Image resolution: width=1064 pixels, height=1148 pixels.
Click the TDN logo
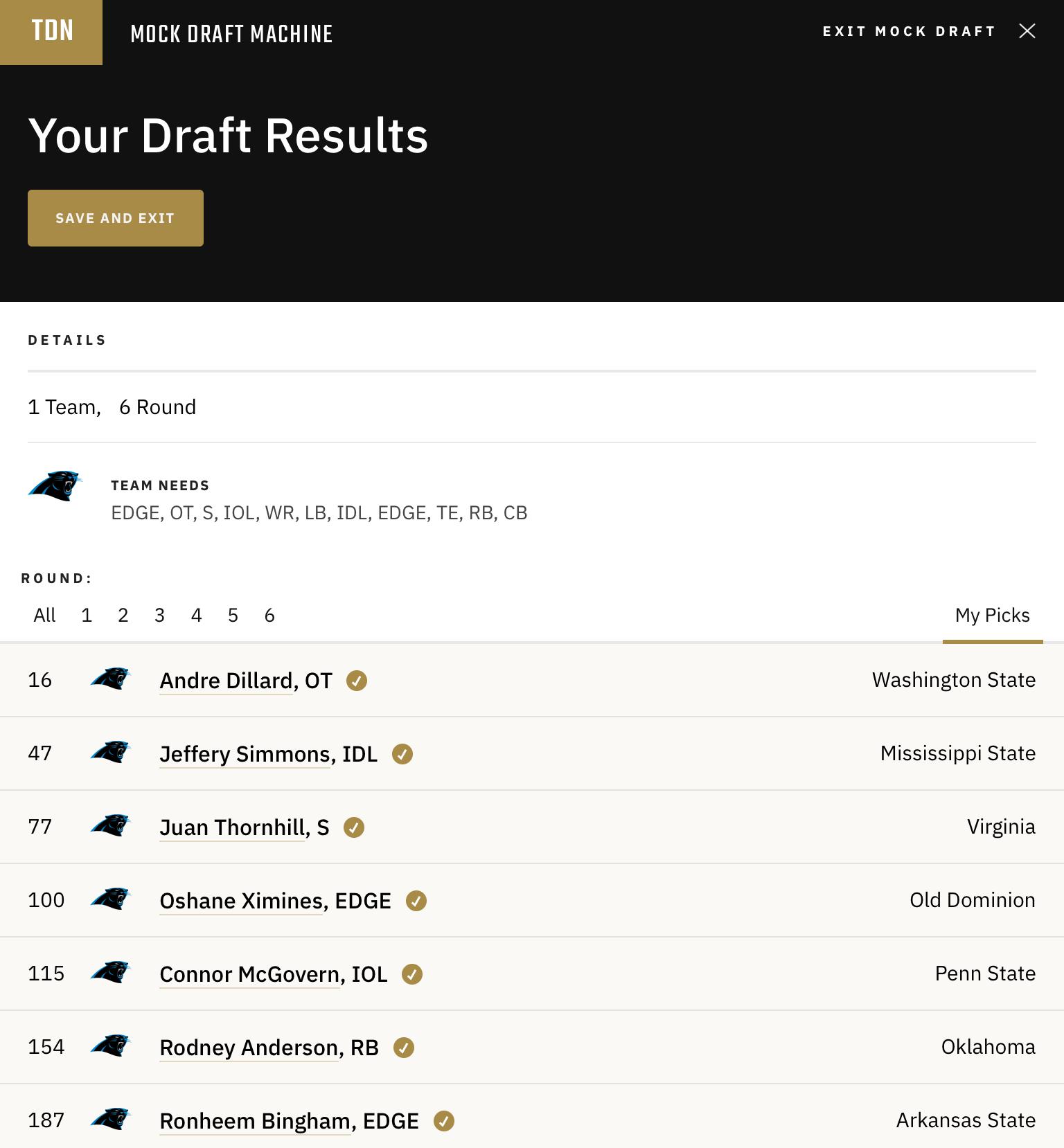click(51, 32)
